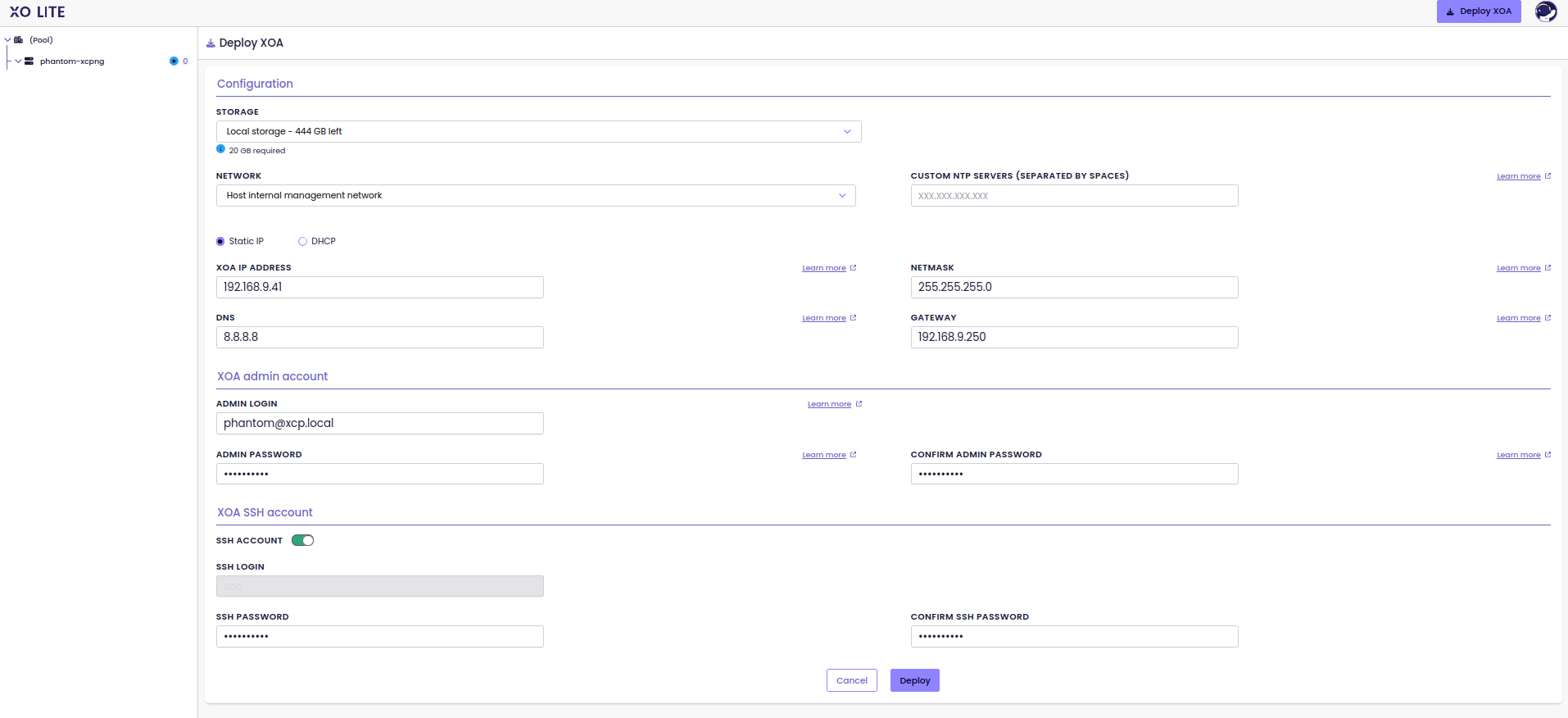Image resolution: width=1568 pixels, height=718 pixels.
Task: Click the external link icon next to NTP Learn more
Action: coord(1548,176)
